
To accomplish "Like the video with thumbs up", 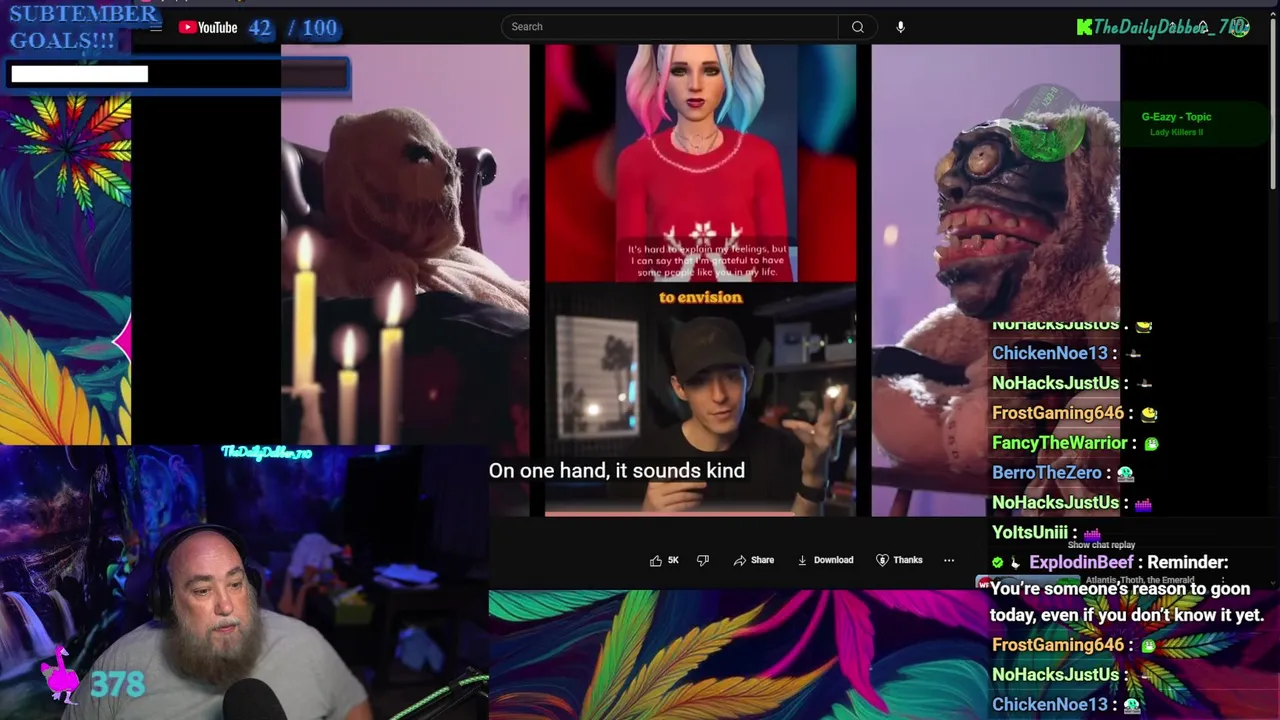I will [665, 560].
